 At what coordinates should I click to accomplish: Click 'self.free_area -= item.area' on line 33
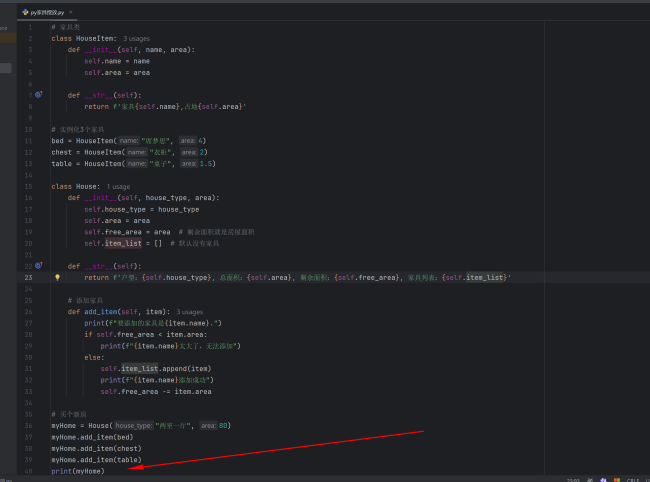156,392
